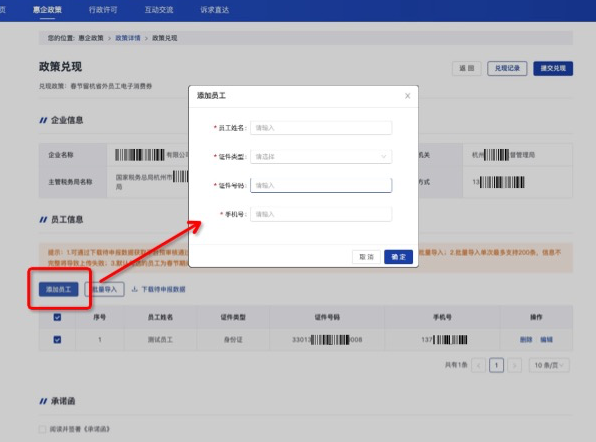Toggle the select-all checkbox in table header
Screen dimensions: 596x442
pos(57,317)
